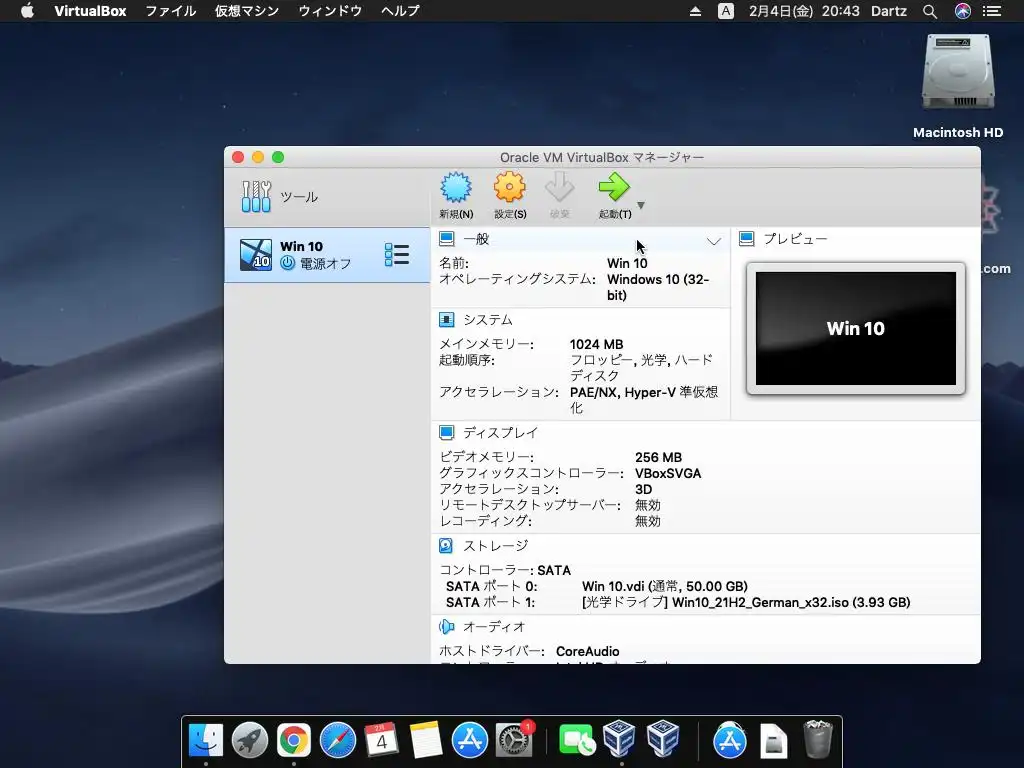This screenshot has height=768, width=1024.
Task: Open the Apple menu
Action: tap(27, 11)
